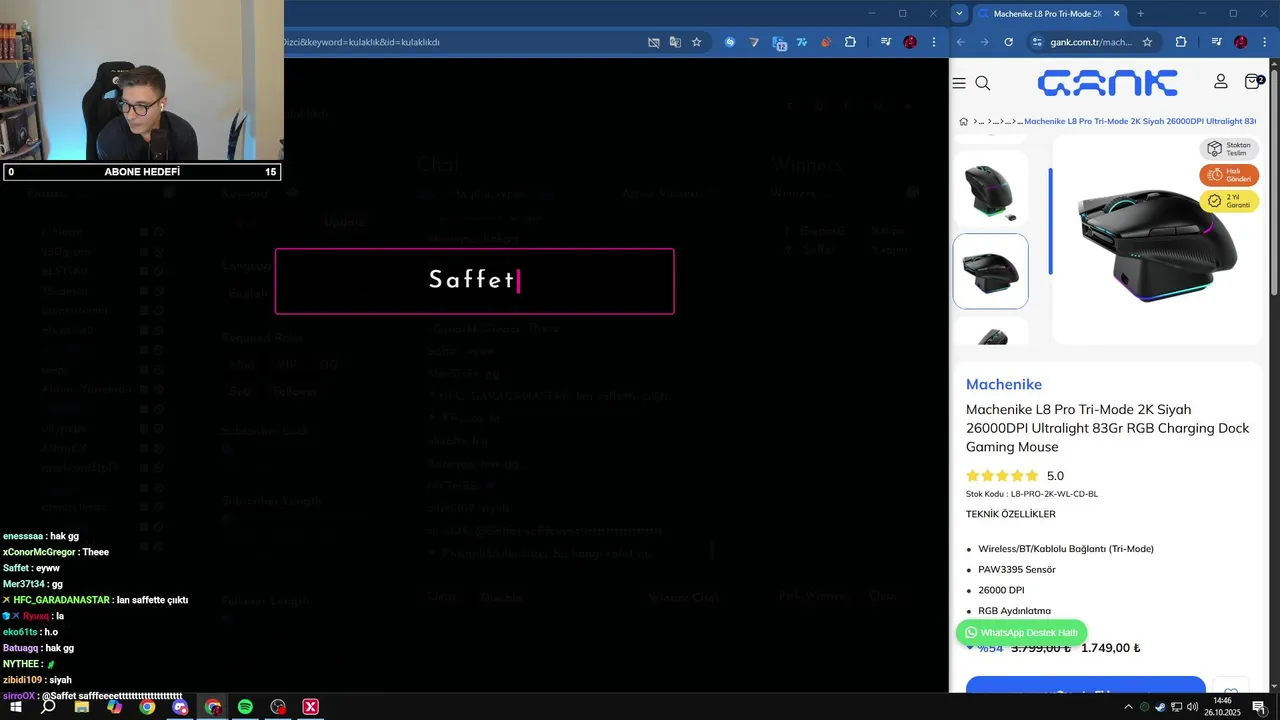Open Extensions puzzle icon in Gank window
The width and height of the screenshot is (1280, 720).
[x=1181, y=42]
